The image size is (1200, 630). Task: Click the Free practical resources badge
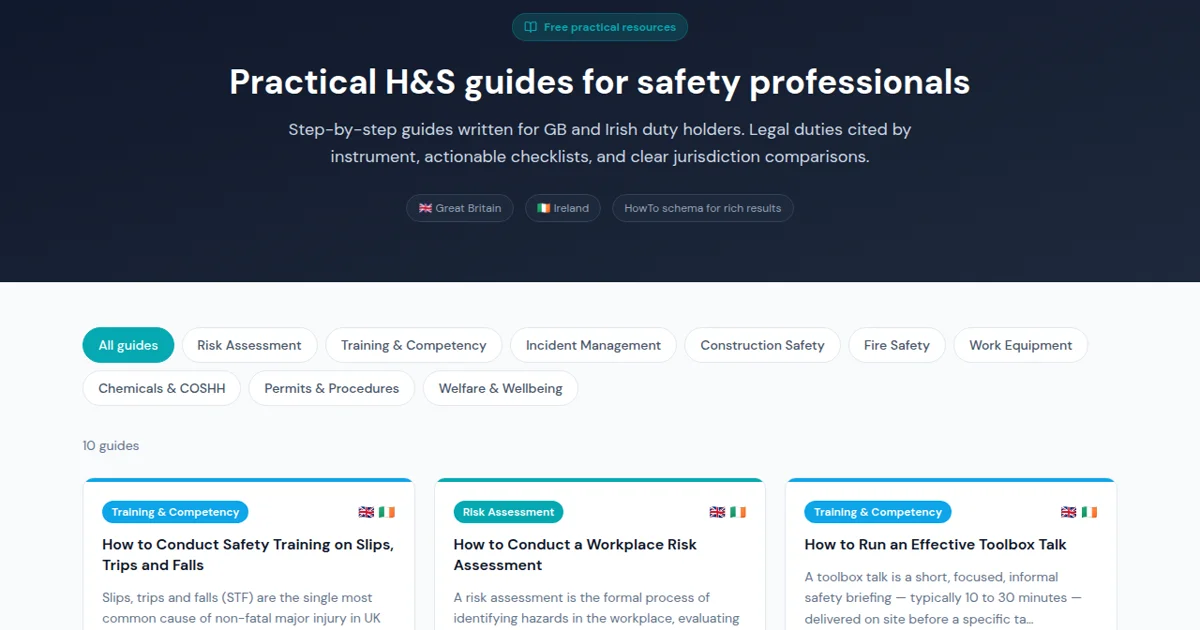tap(600, 27)
